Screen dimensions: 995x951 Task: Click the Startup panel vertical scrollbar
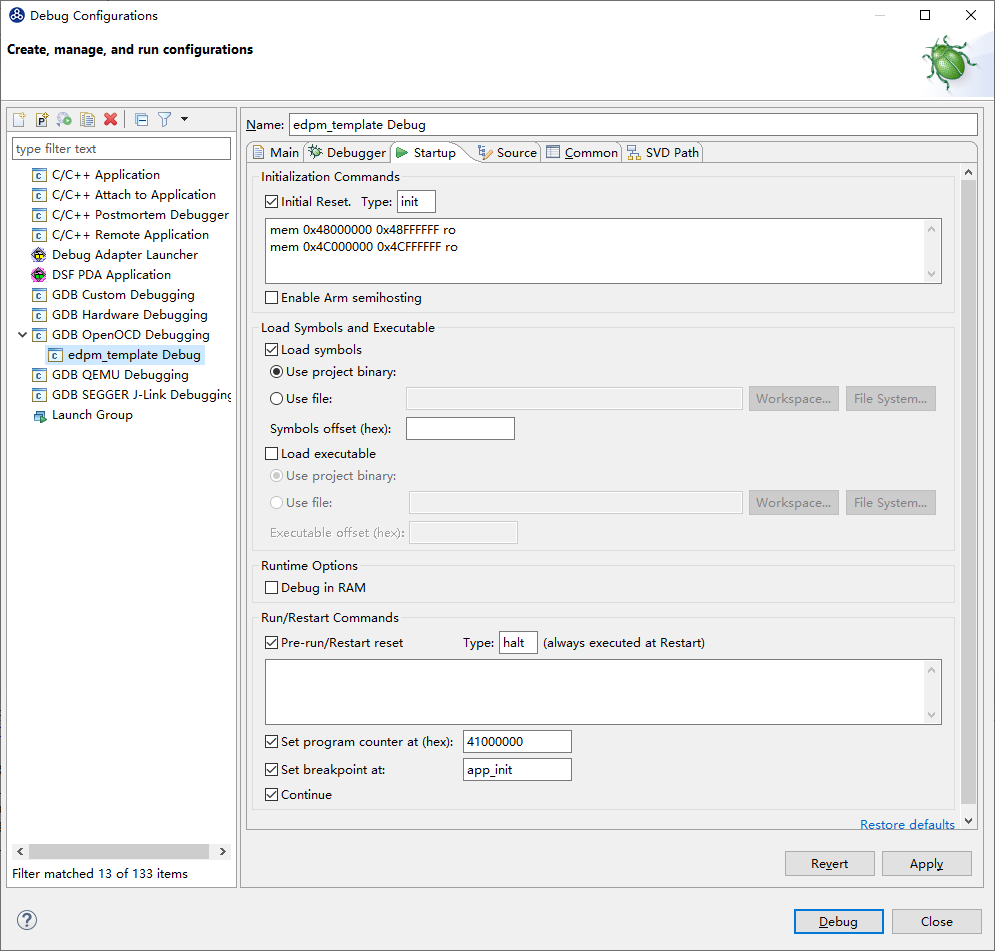(968, 492)
